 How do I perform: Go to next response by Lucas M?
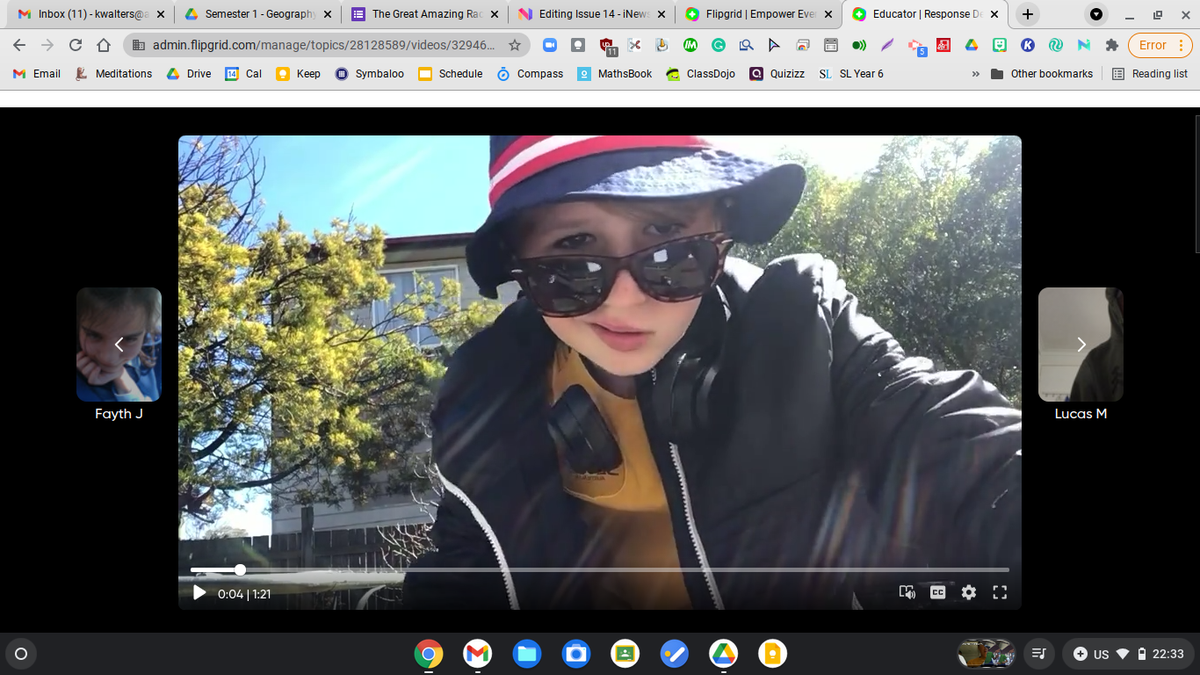[x=1080, y=345]
